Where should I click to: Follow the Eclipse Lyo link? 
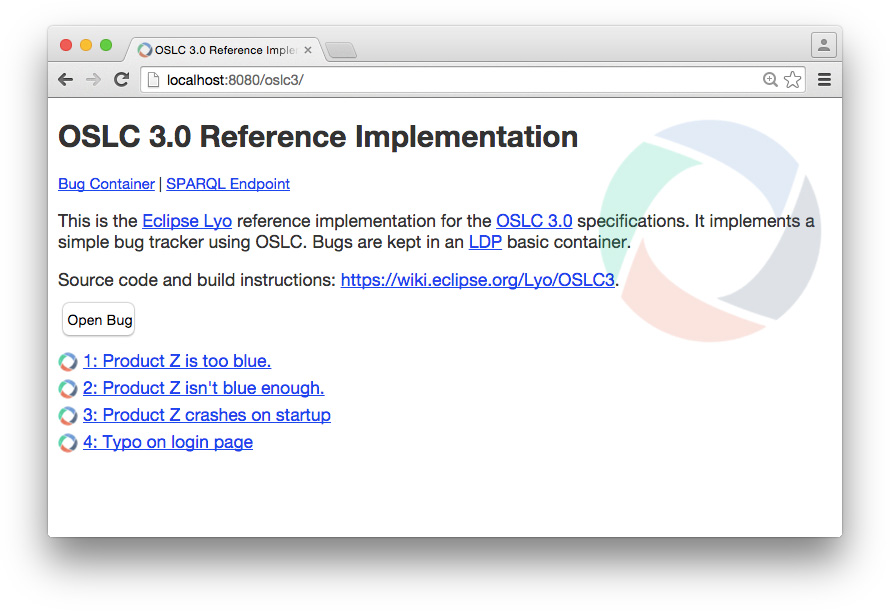[x=187, y=221]
